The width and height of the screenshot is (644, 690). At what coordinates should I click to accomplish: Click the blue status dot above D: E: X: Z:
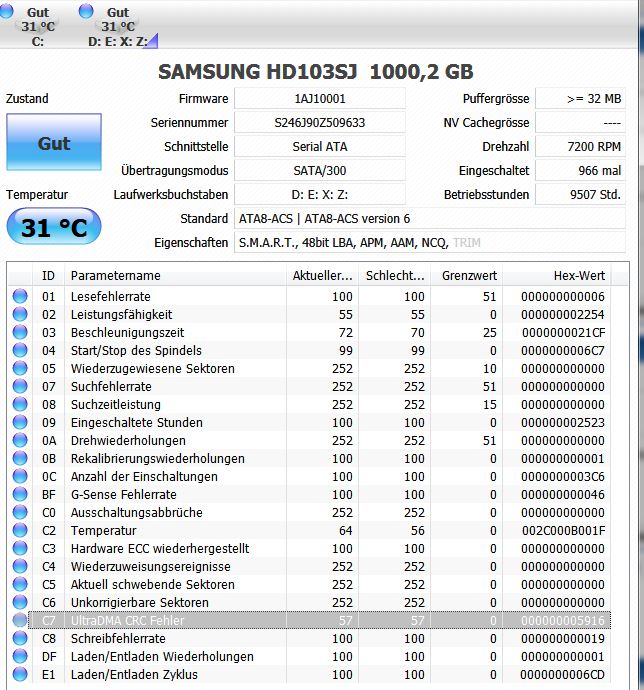(86, 11)
